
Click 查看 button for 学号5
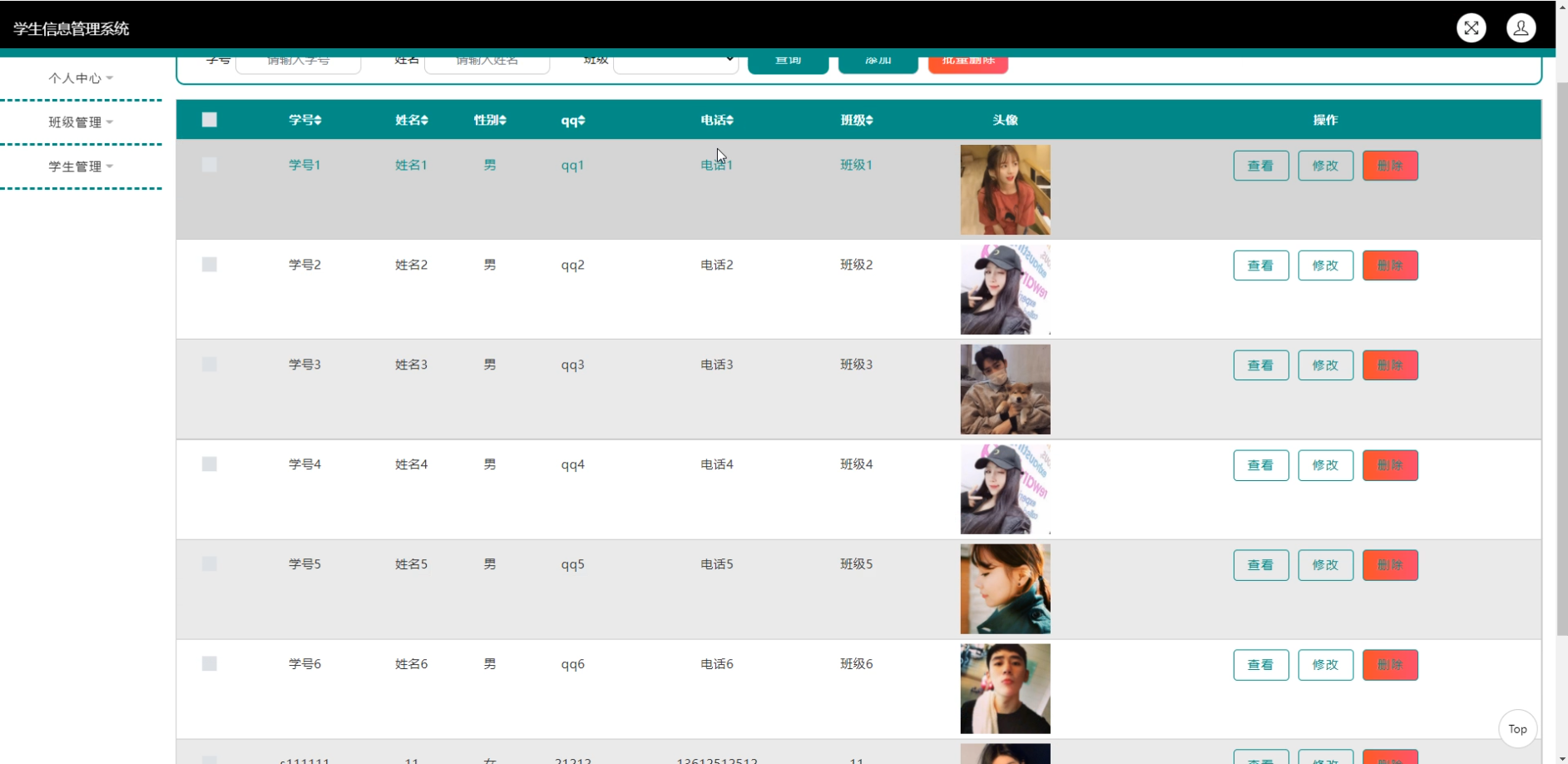1261,565
